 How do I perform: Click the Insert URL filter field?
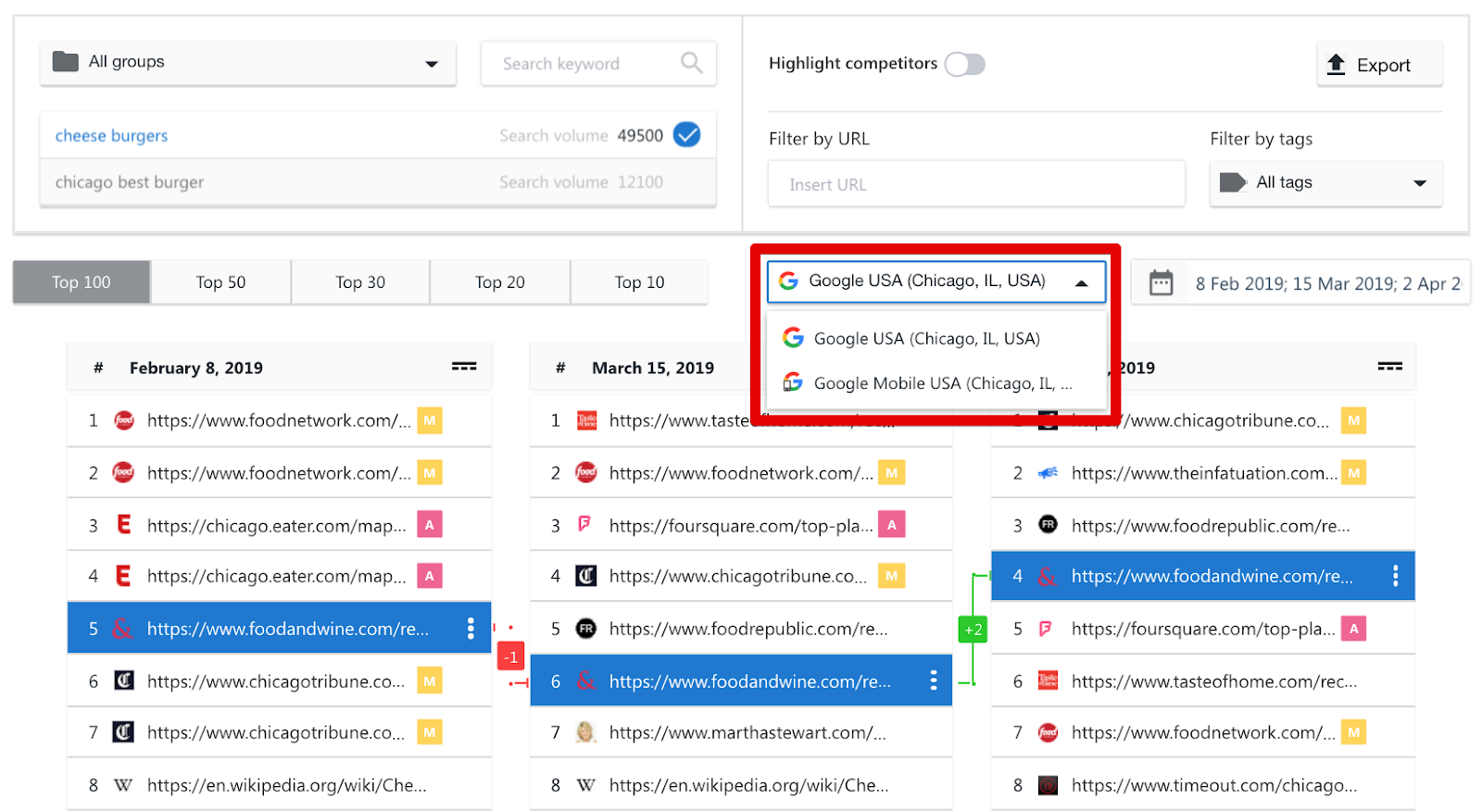[x=976, y=183]
